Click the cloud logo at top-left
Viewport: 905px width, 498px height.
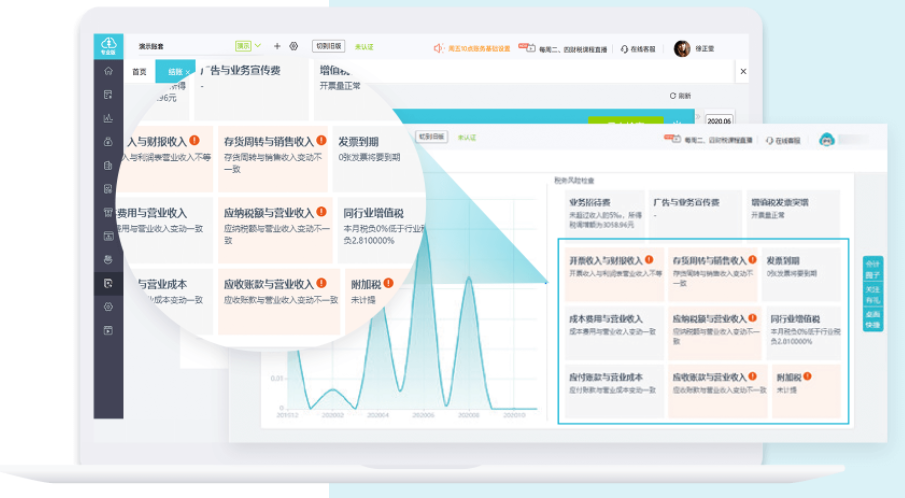tap(108, 46)
